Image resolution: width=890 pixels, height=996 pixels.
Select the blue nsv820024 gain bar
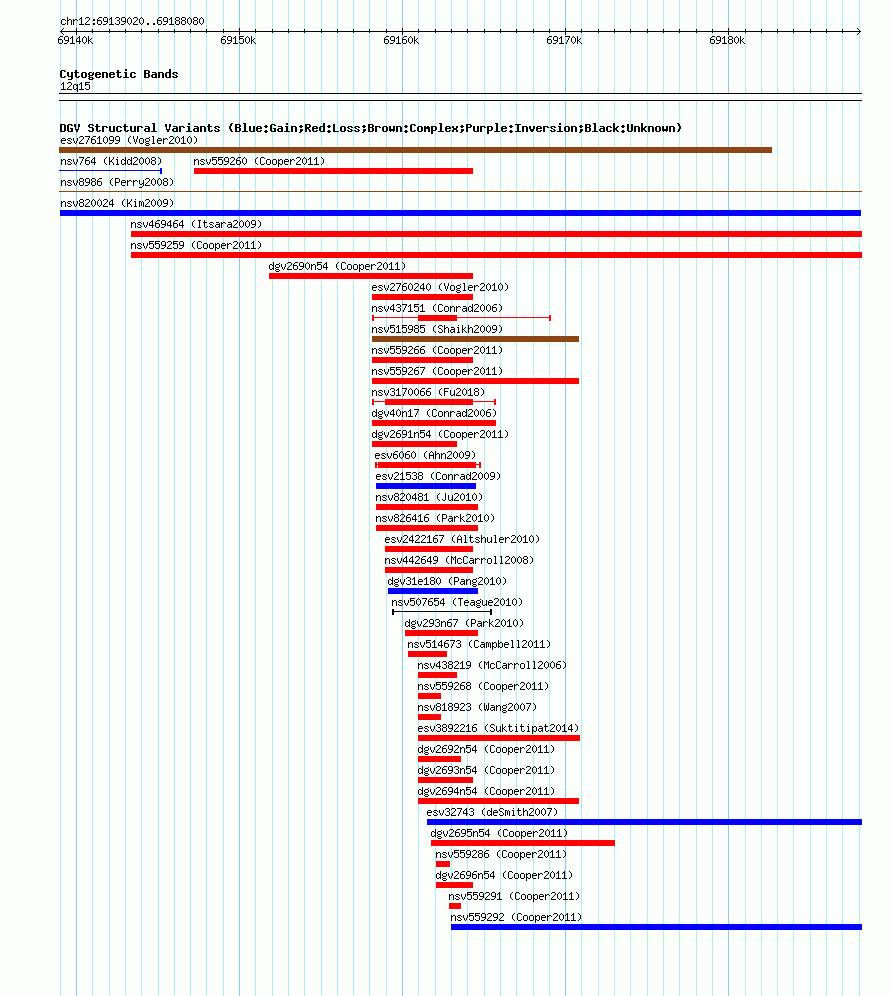461,213
